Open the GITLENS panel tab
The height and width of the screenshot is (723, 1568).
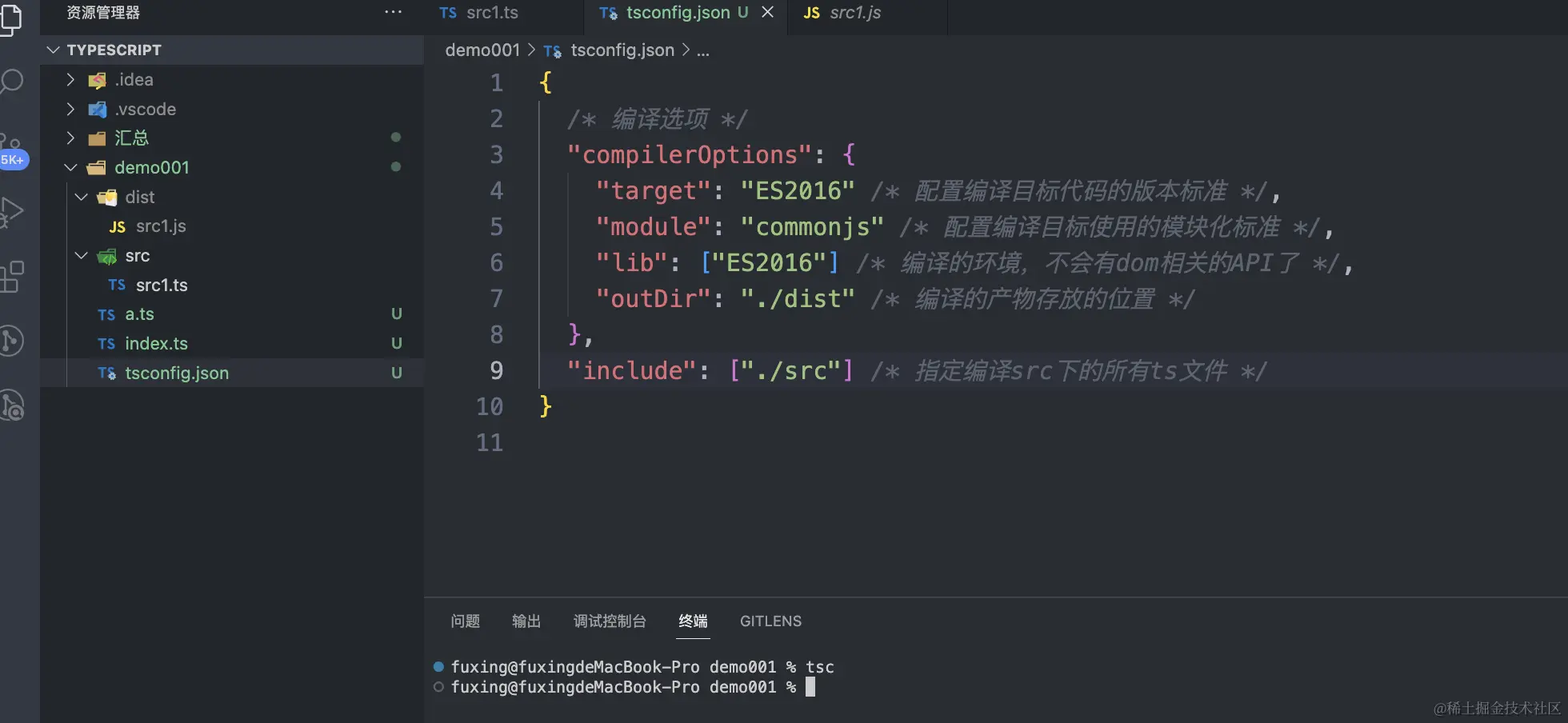click(x=770, y=621)
